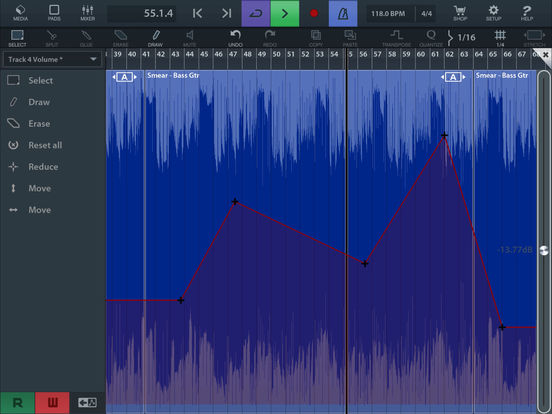Click the Undo icon
This screenshot has height=414, width=552.
[235, 38]
